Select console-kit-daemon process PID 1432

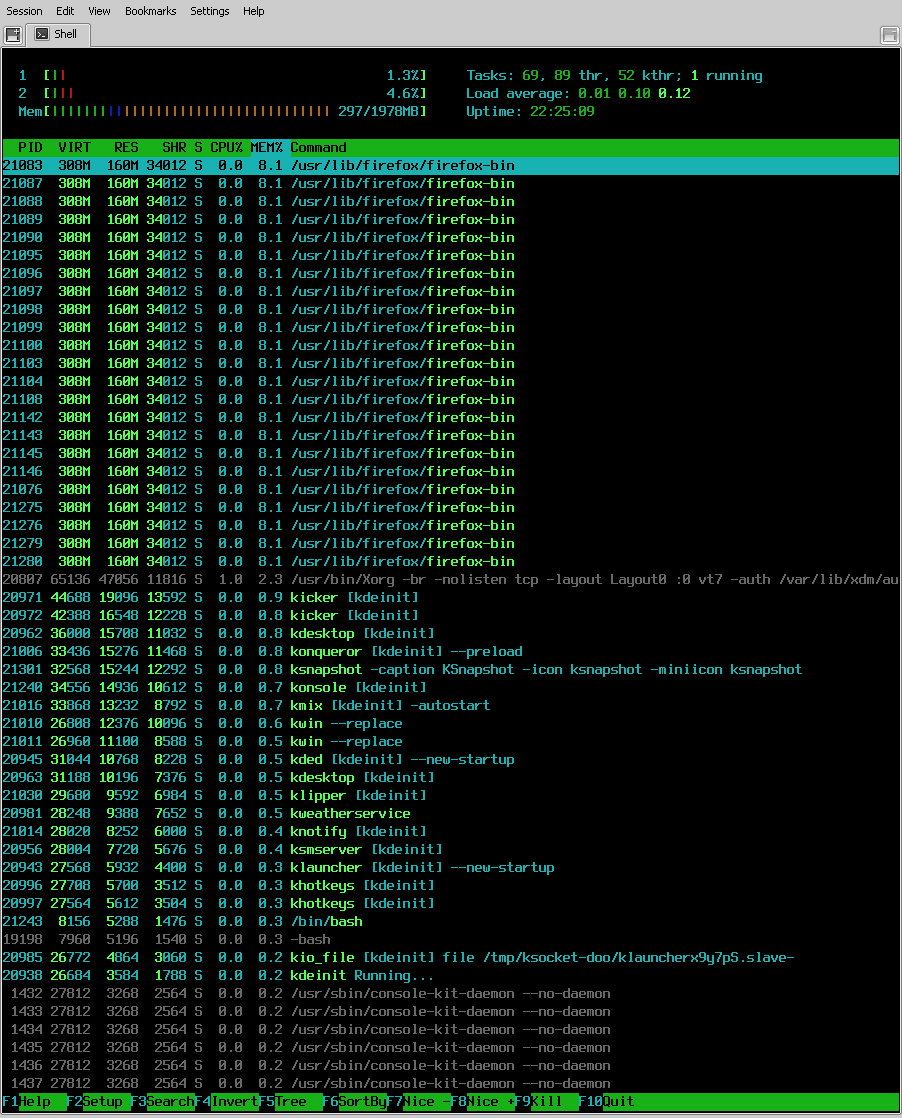451,994
